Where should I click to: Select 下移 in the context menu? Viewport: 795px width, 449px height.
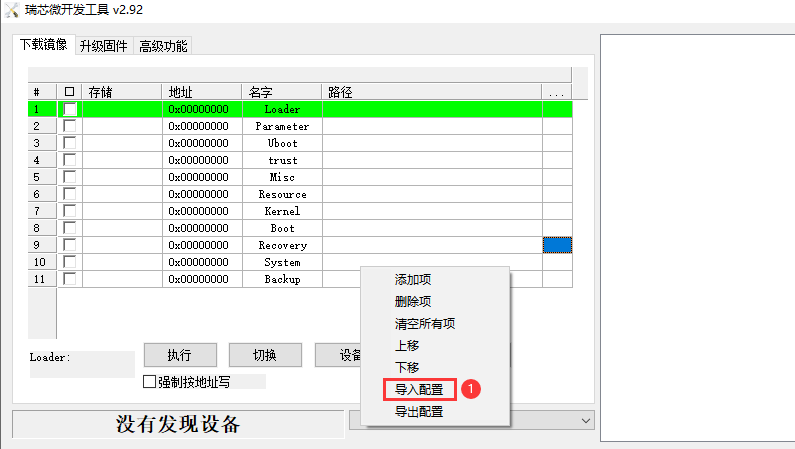click(407, 367)
